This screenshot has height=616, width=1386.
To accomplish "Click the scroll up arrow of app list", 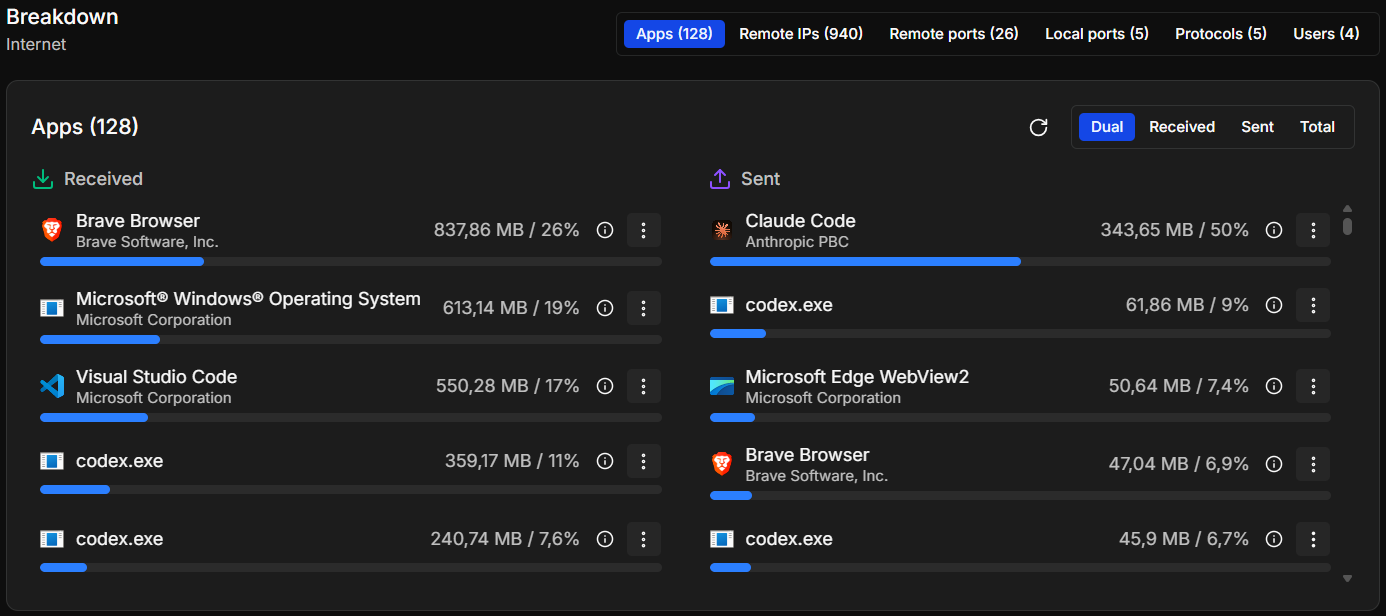I will [x=1347, y=208].
